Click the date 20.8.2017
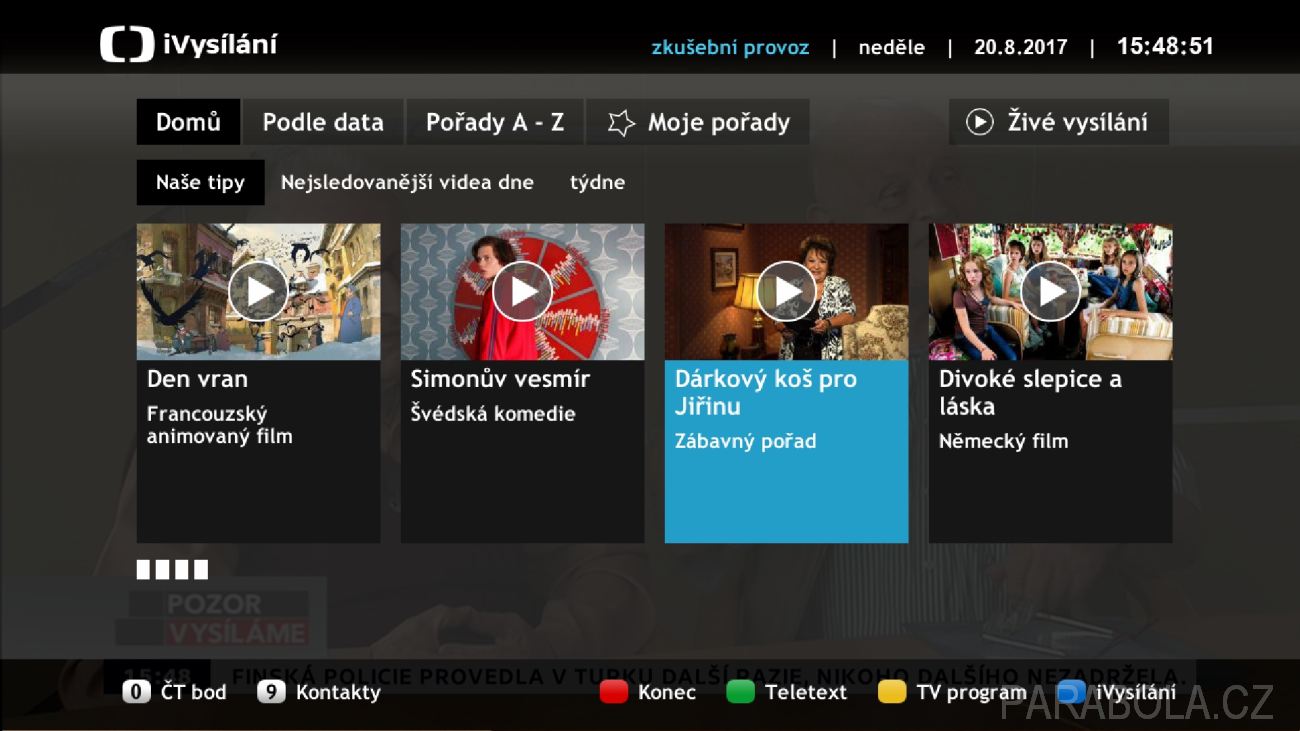The image size is (1300, 731). [x=1021, y=47]
